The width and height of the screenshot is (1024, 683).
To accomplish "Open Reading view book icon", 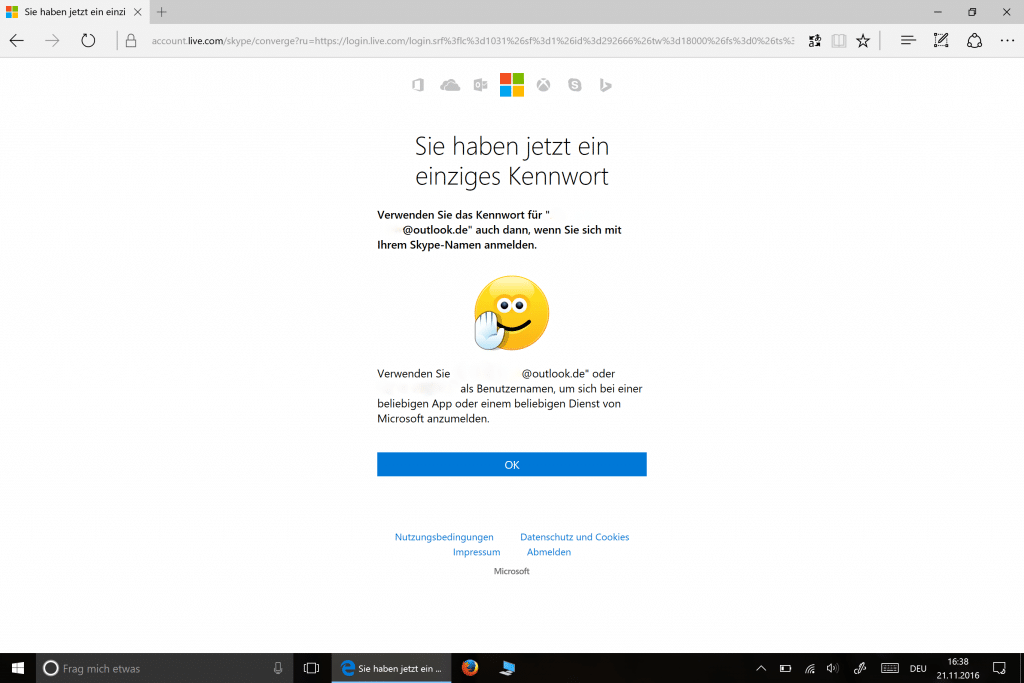I will tap(839, 40).
